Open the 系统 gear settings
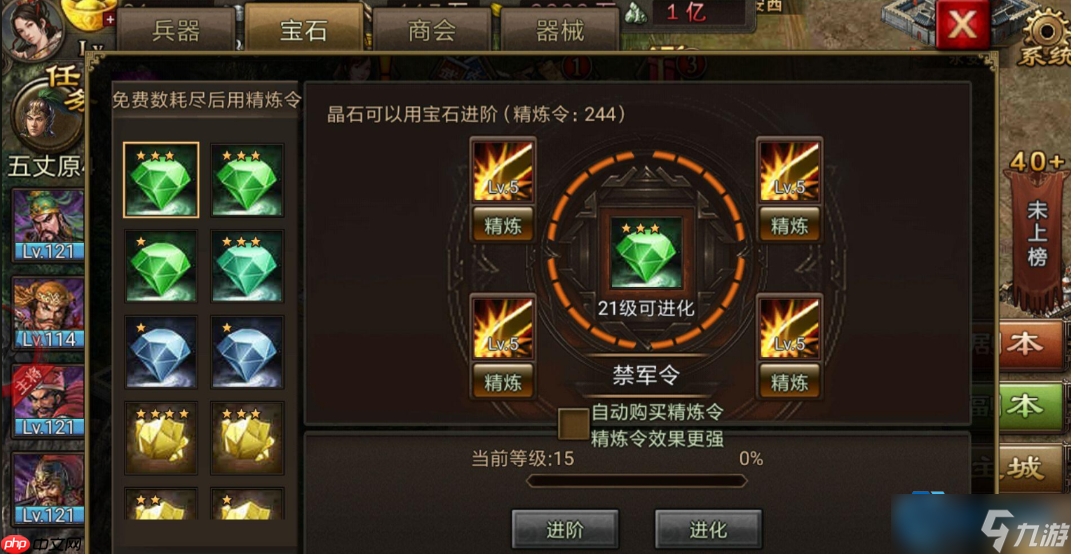 (1044, 36)
